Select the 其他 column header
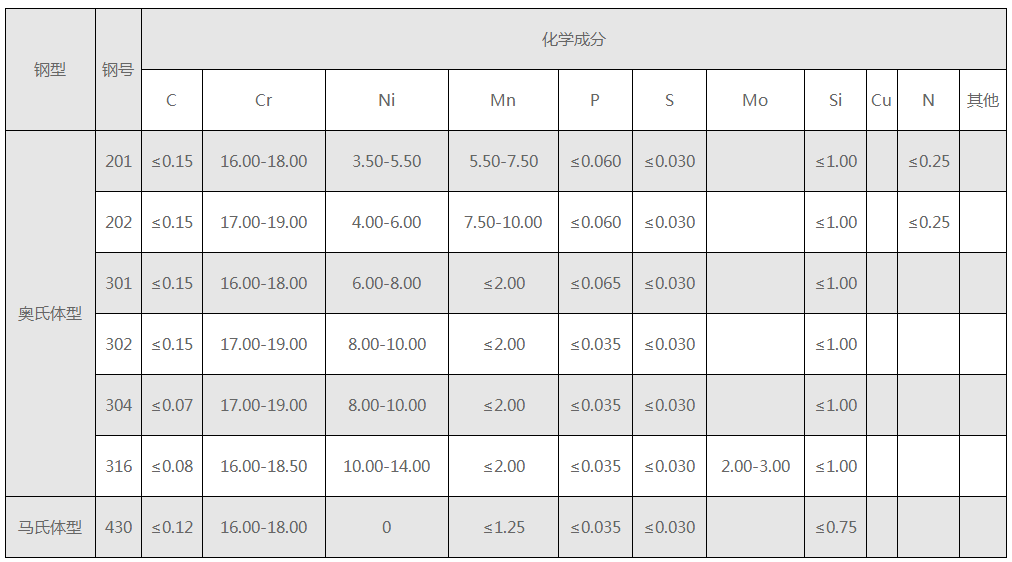This screenshot has height=562, width=1012. tap(982, 100)
